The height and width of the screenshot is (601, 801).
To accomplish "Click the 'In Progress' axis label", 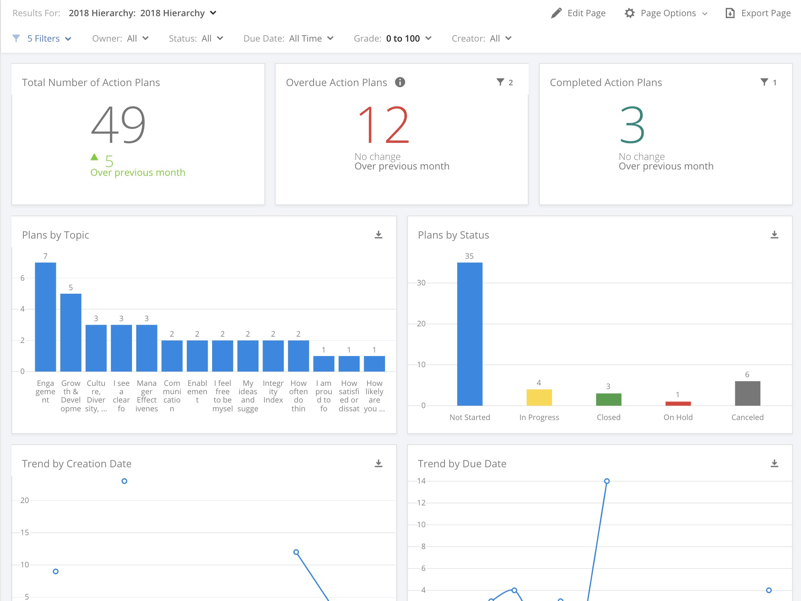I will click(x=539, y=417).
